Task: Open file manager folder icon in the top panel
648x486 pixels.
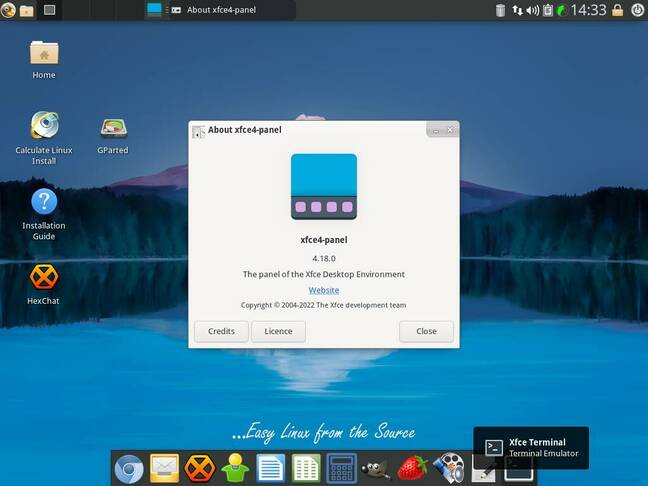Action: click(x=26, y=10)
